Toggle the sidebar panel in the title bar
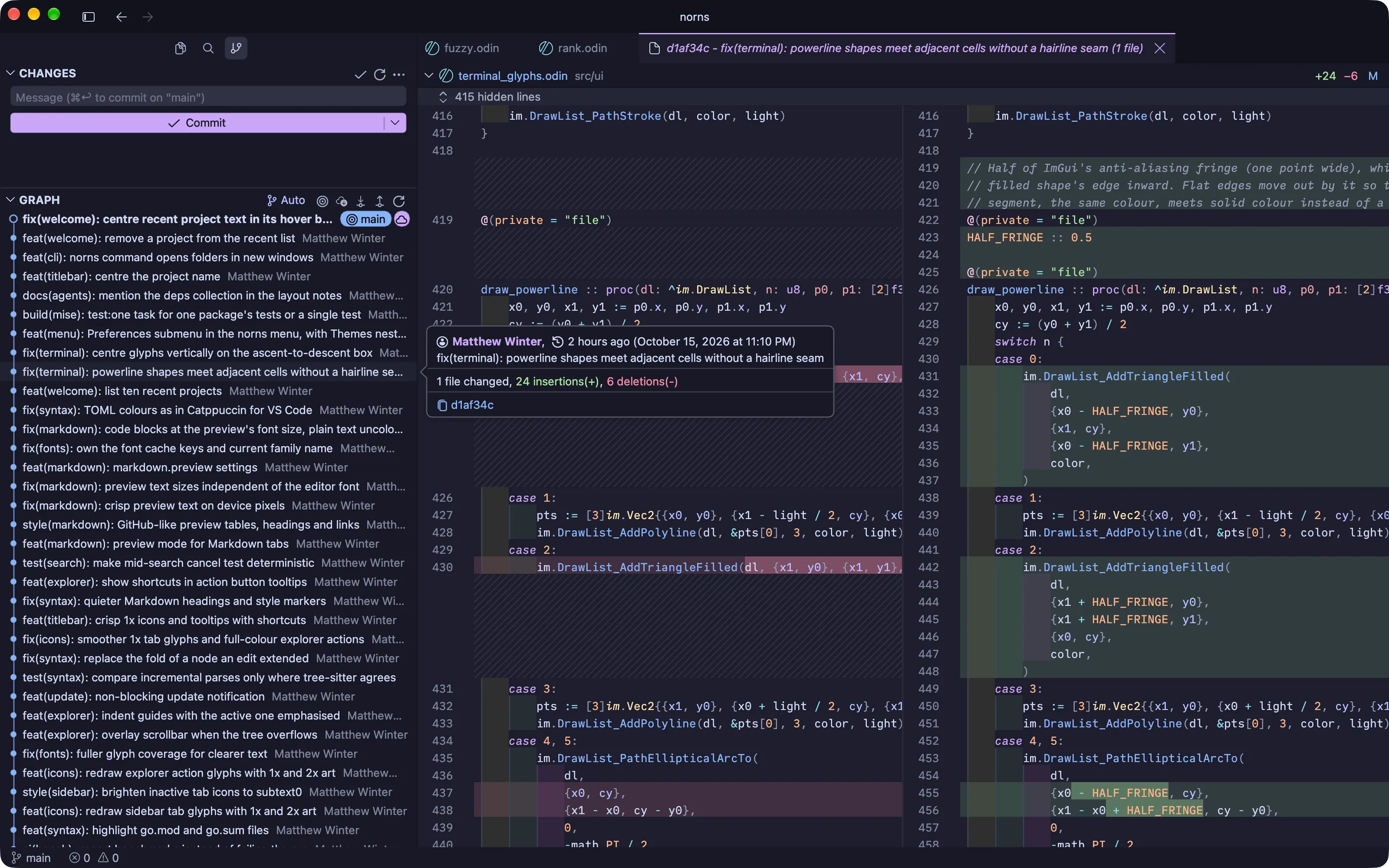1389x868 pixels. [89, 16]
